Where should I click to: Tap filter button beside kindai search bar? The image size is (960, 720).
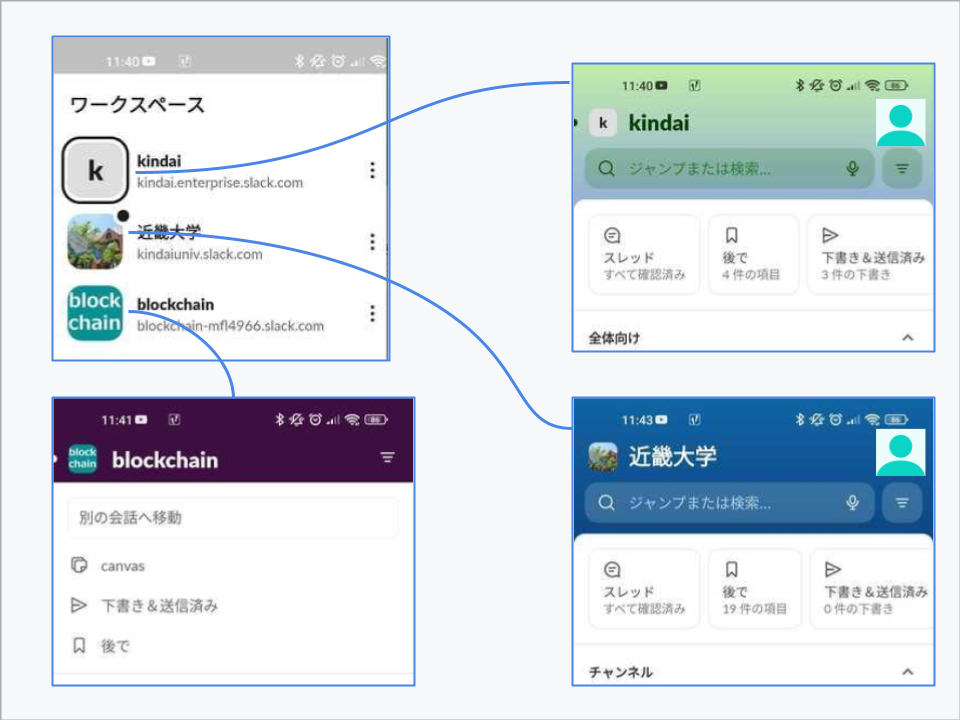pyautogui.click(x=902, y=169)
